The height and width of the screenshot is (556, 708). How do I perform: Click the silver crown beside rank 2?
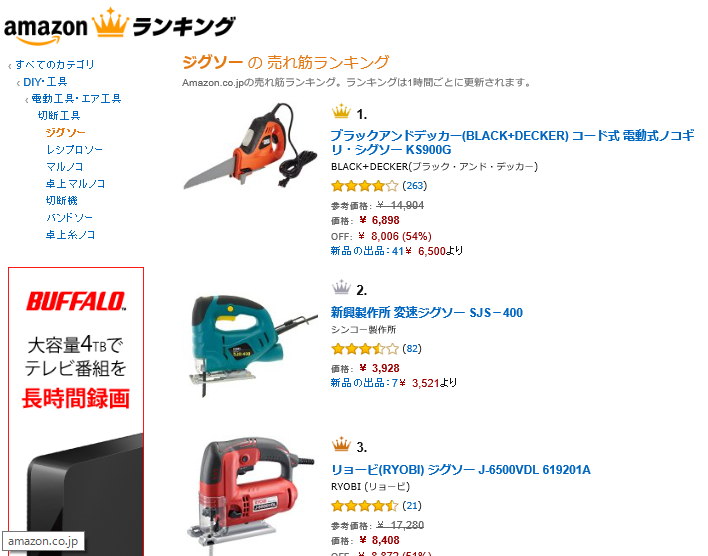tap(341, 287)
